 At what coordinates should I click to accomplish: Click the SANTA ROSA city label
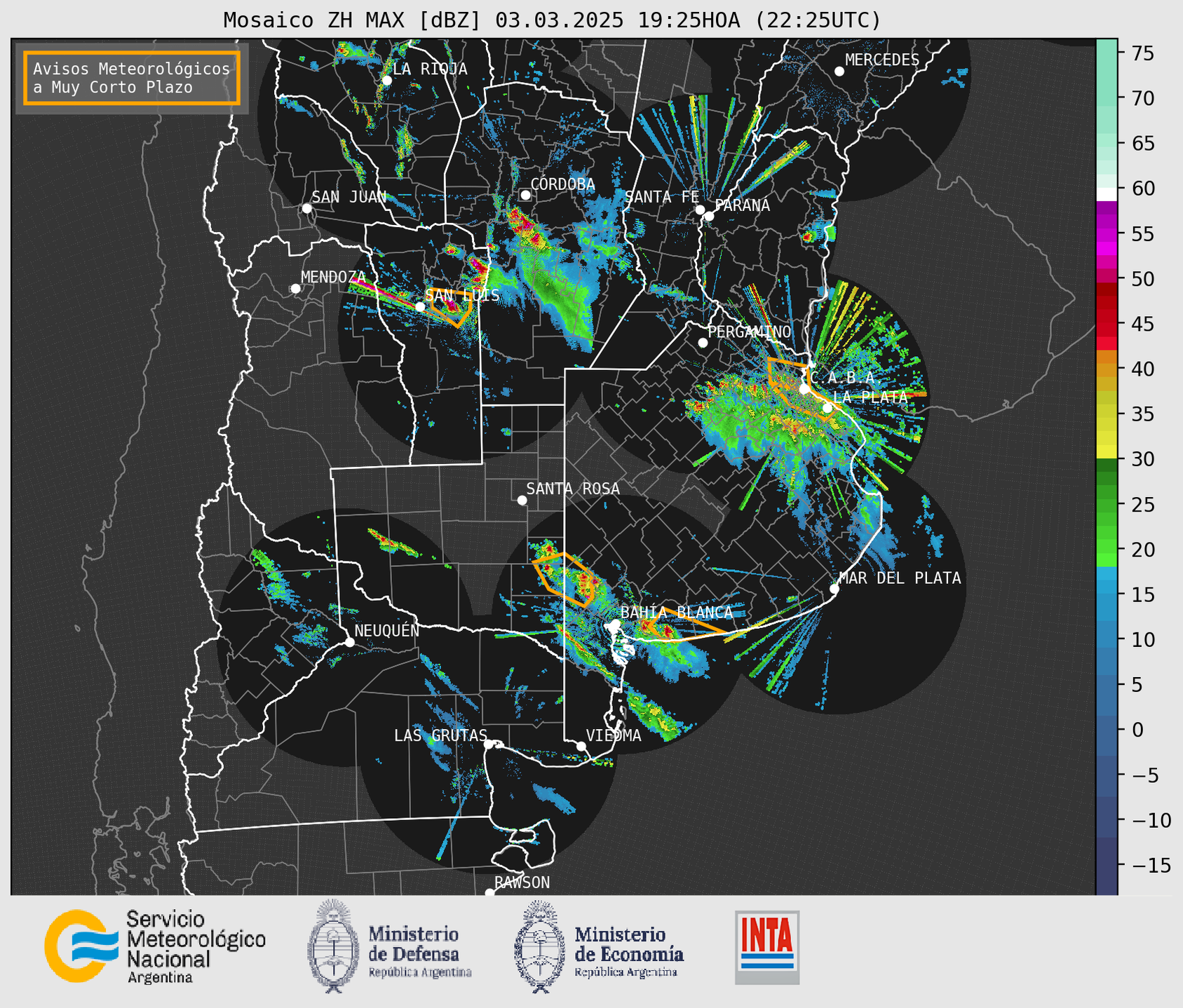coord(573,489)
